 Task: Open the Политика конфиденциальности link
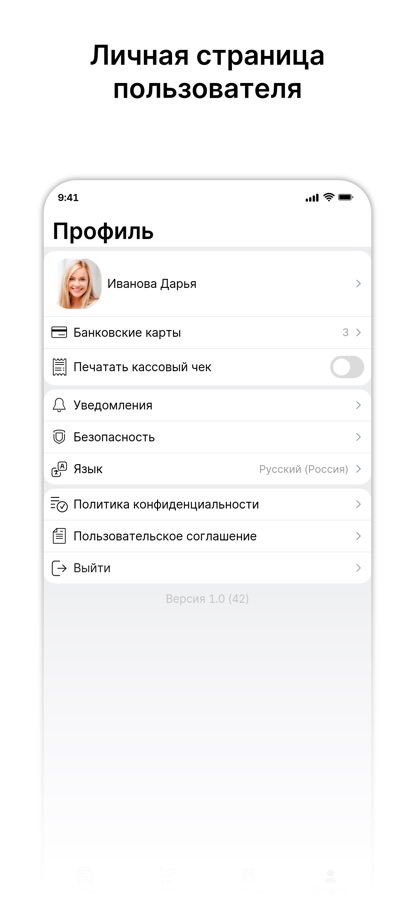(166, 505)
